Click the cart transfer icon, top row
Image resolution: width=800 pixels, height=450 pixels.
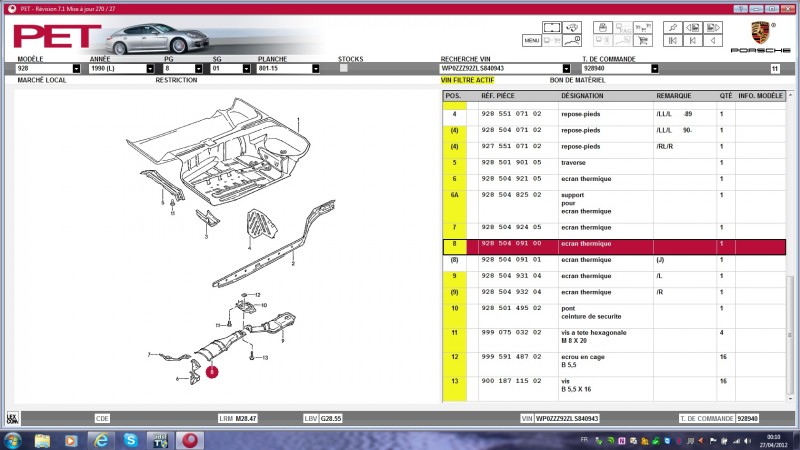(643, 28)
